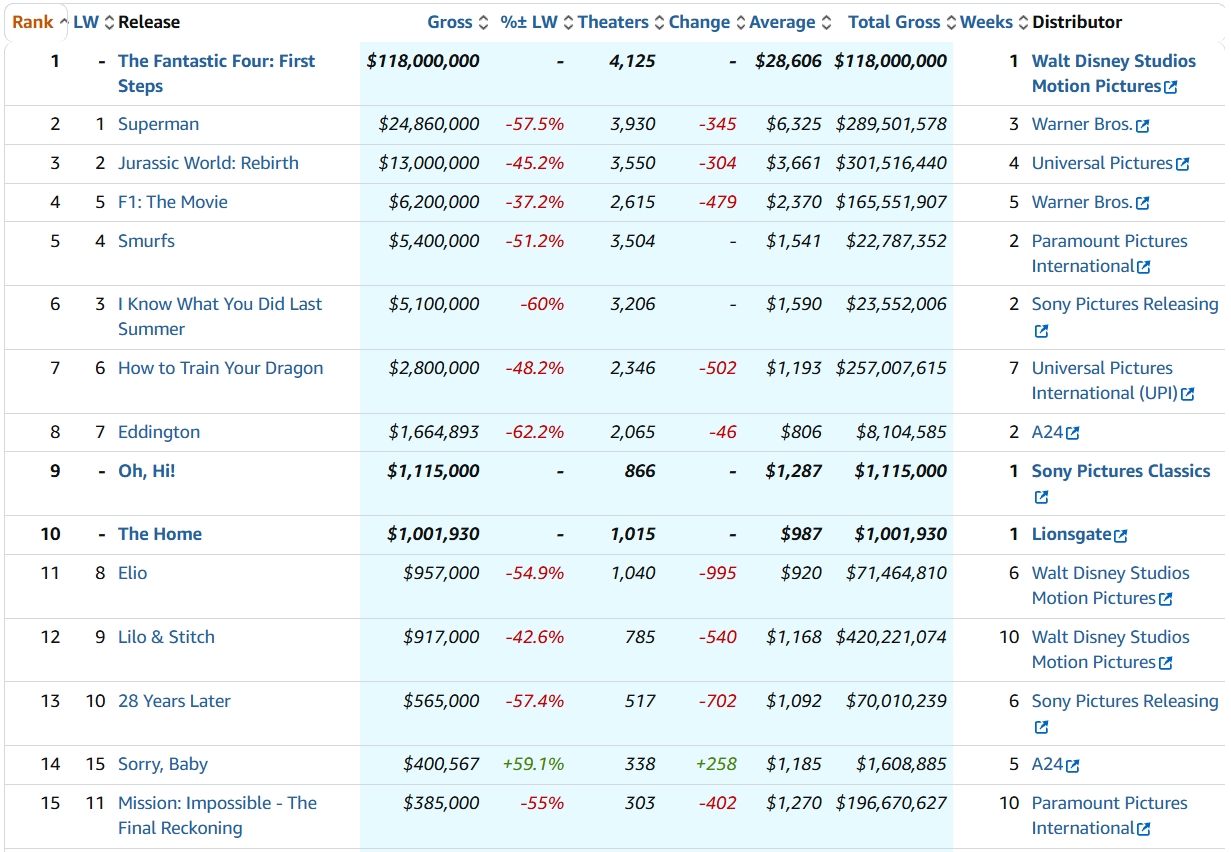Click external link icon in 28 Years Later row
Viewport: 1231px width, 852px height.
coord(1041,727)
